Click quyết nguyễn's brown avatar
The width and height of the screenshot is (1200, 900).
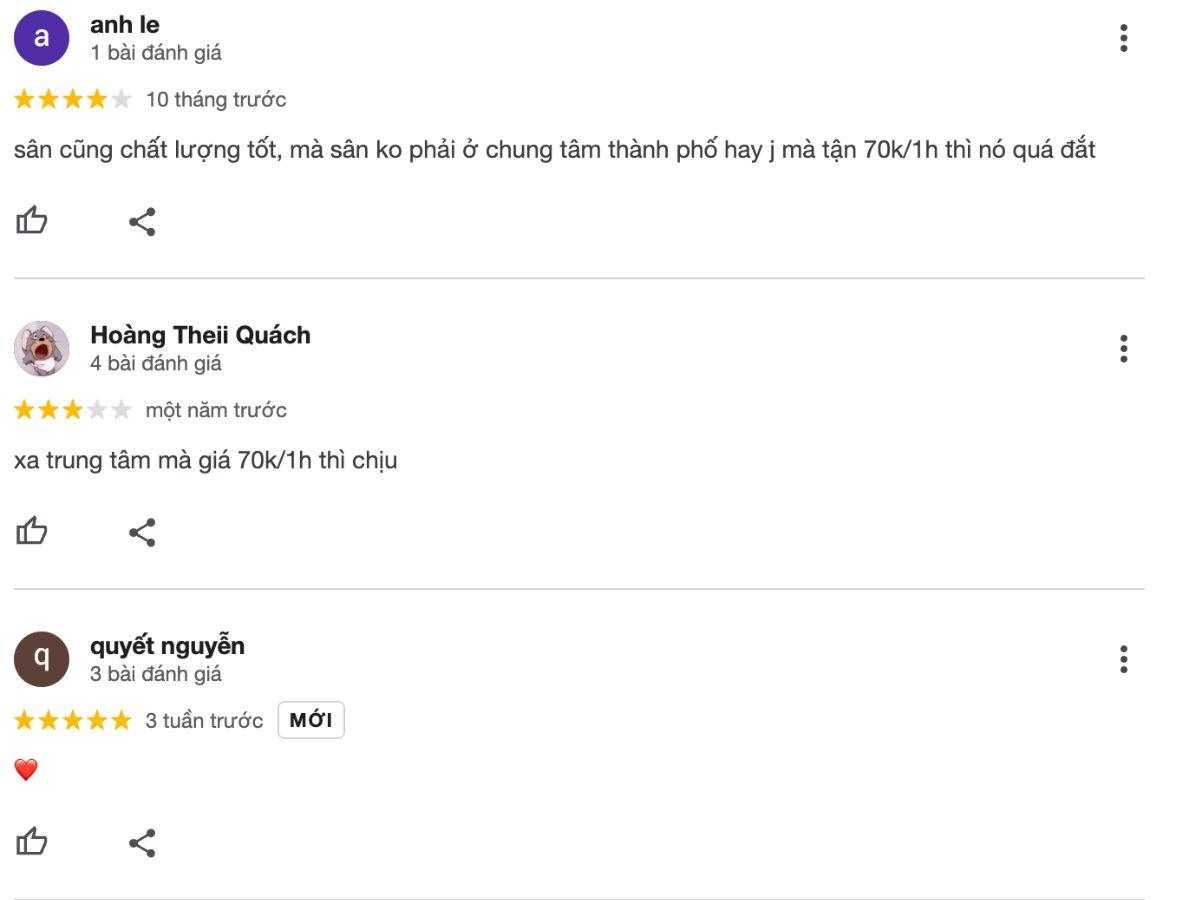point(41,659)
